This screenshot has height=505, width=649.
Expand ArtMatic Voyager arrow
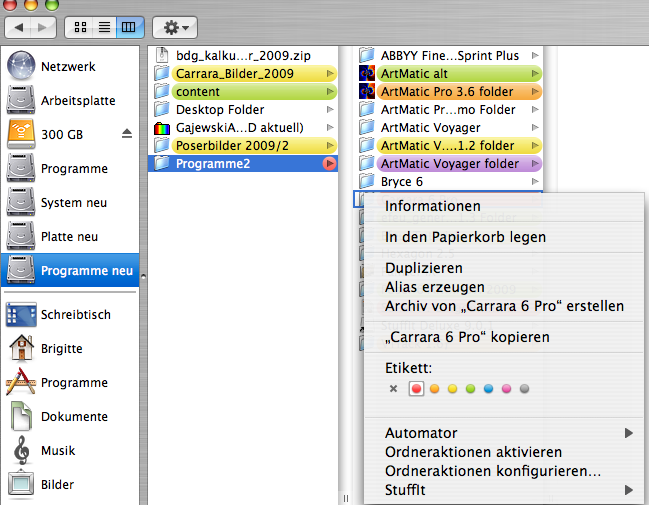click(x=535, y=127)
